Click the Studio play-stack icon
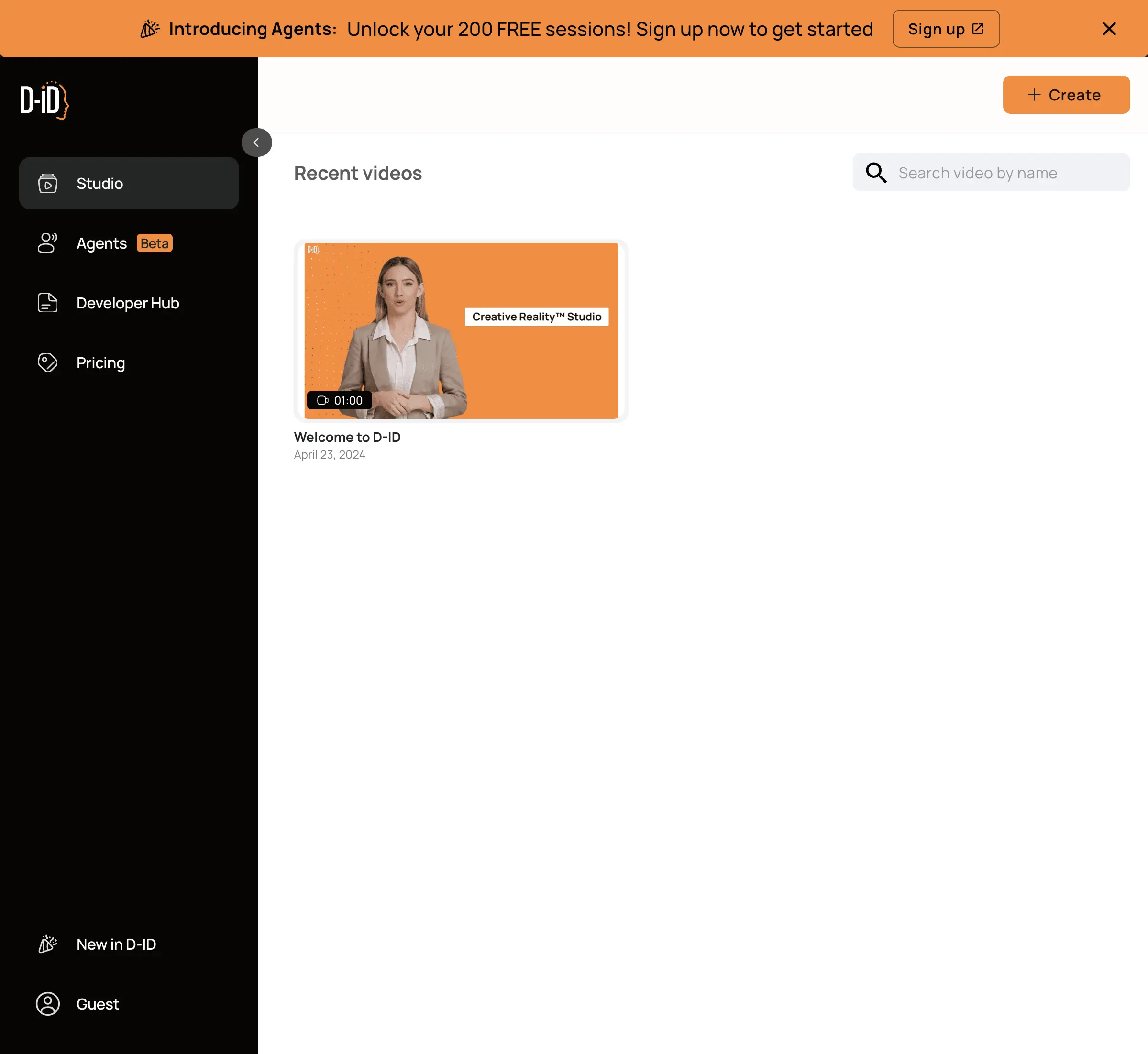Image resolution: width=1148 pixels, height=1054 pixels. [x=48, y=183]
